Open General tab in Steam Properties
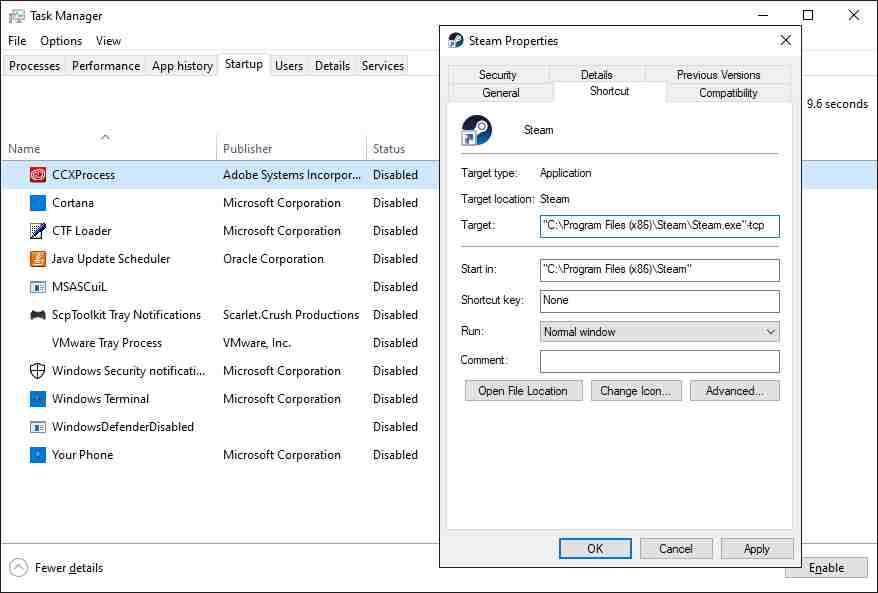The height and width of the screenshot is (593, 878). click(501, 92)
